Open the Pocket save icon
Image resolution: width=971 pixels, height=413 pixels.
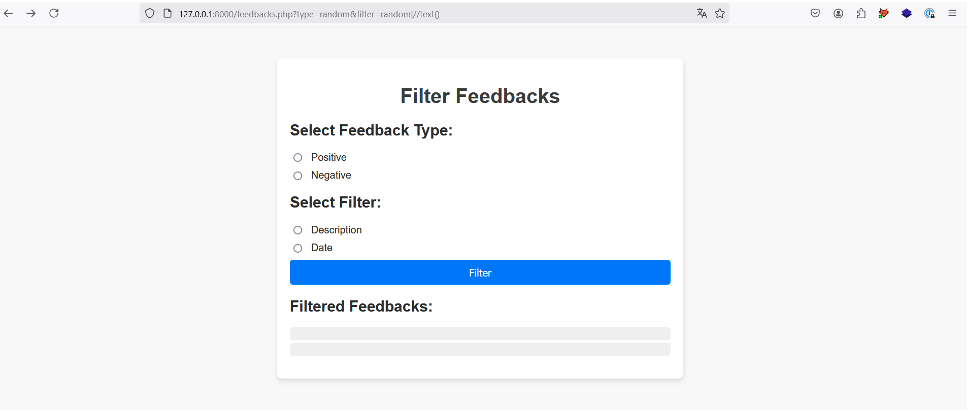tap(815, 13)
